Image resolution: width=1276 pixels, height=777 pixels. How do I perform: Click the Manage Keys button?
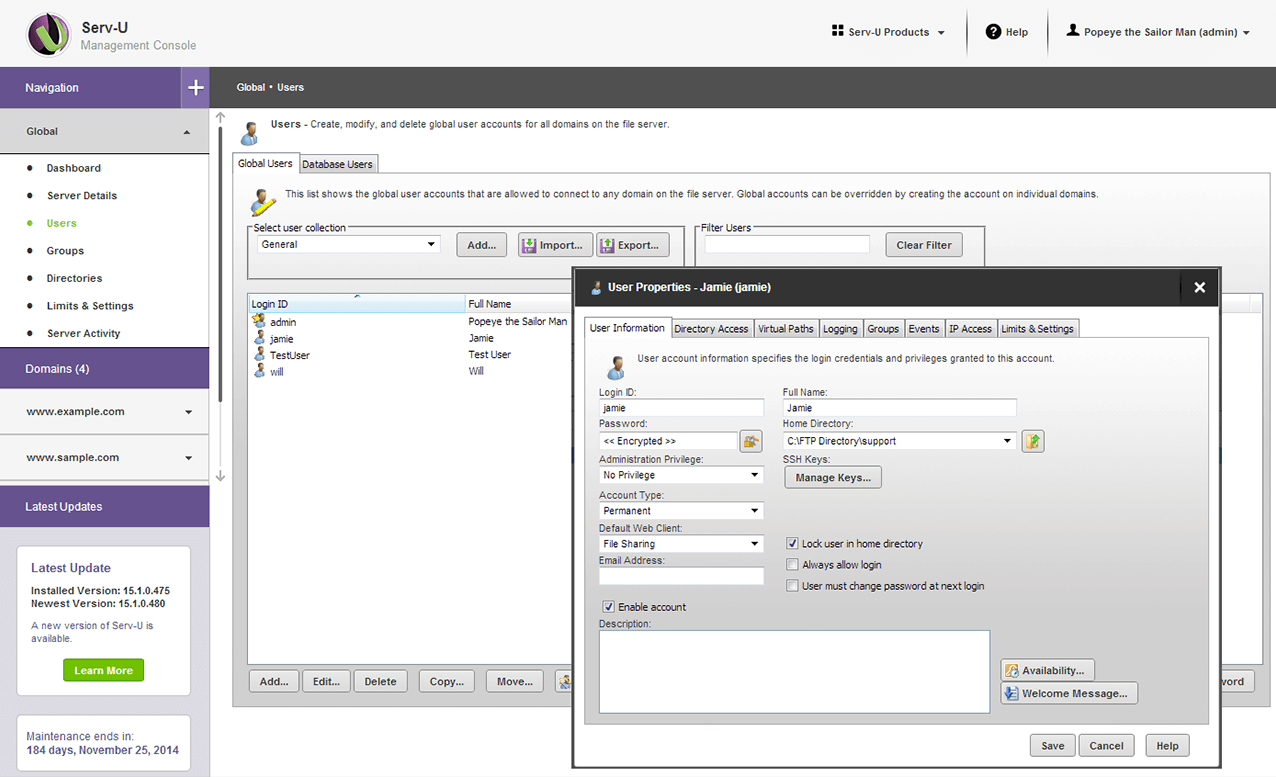(x=833, y=478)
